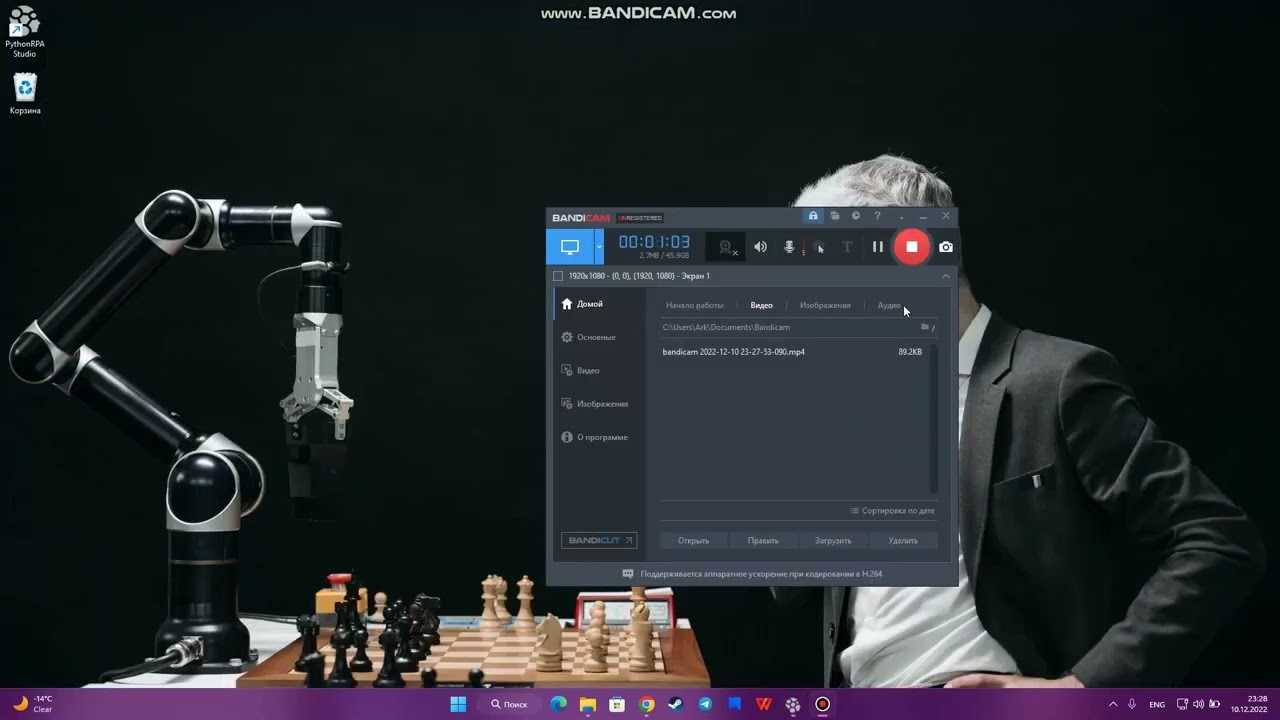Image resolution: width=1280 pixels, height=720 pixels.
Task: Show hidden system tray icons
Action: [x=1113, y=704]
